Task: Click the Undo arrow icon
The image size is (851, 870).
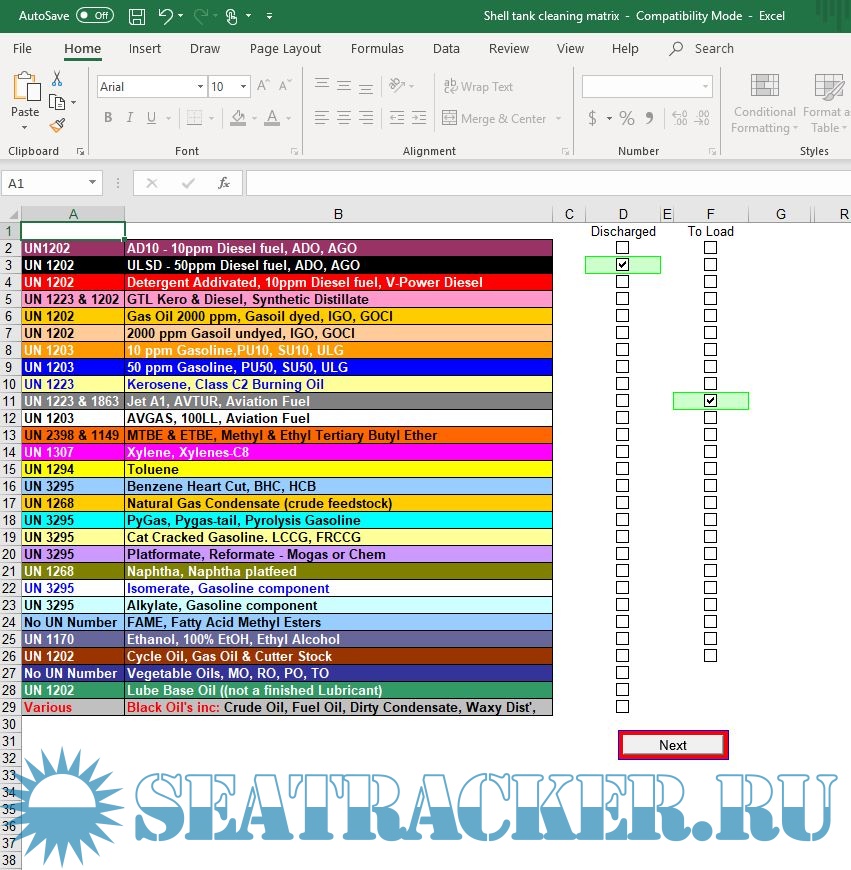Action: click(x=165, y=16)
